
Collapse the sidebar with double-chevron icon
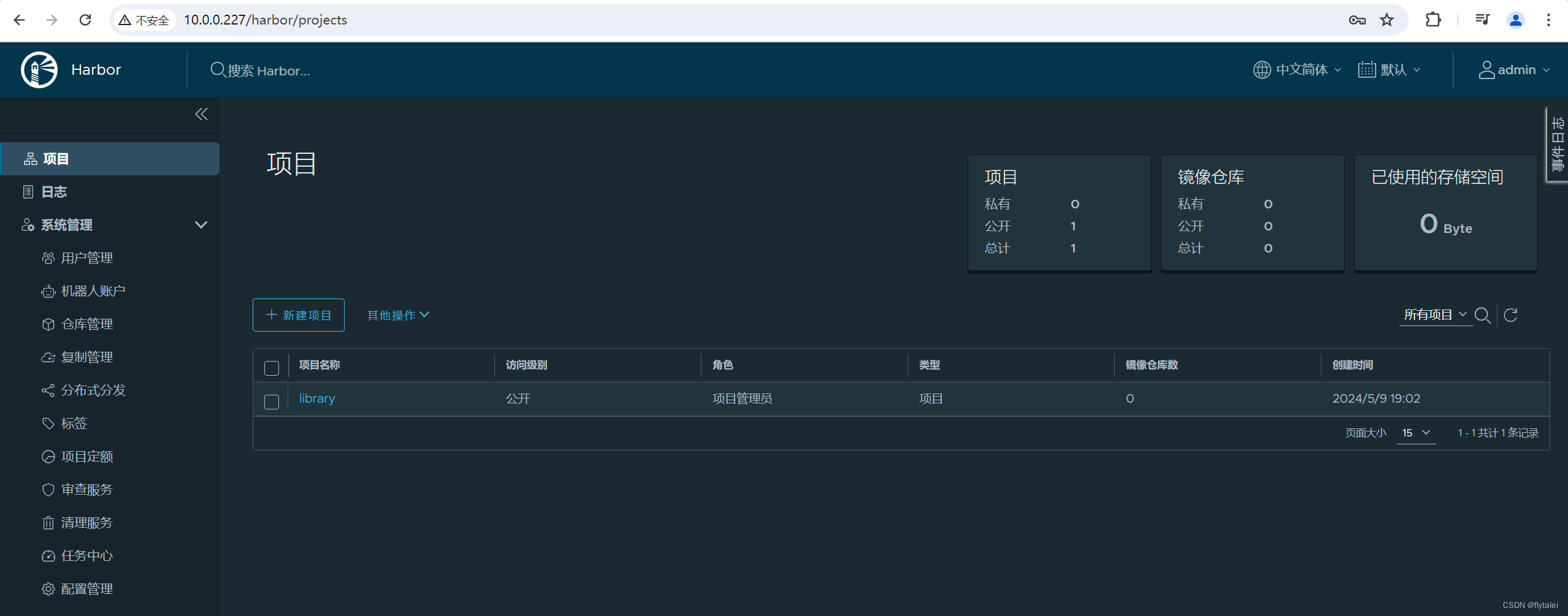201,114
